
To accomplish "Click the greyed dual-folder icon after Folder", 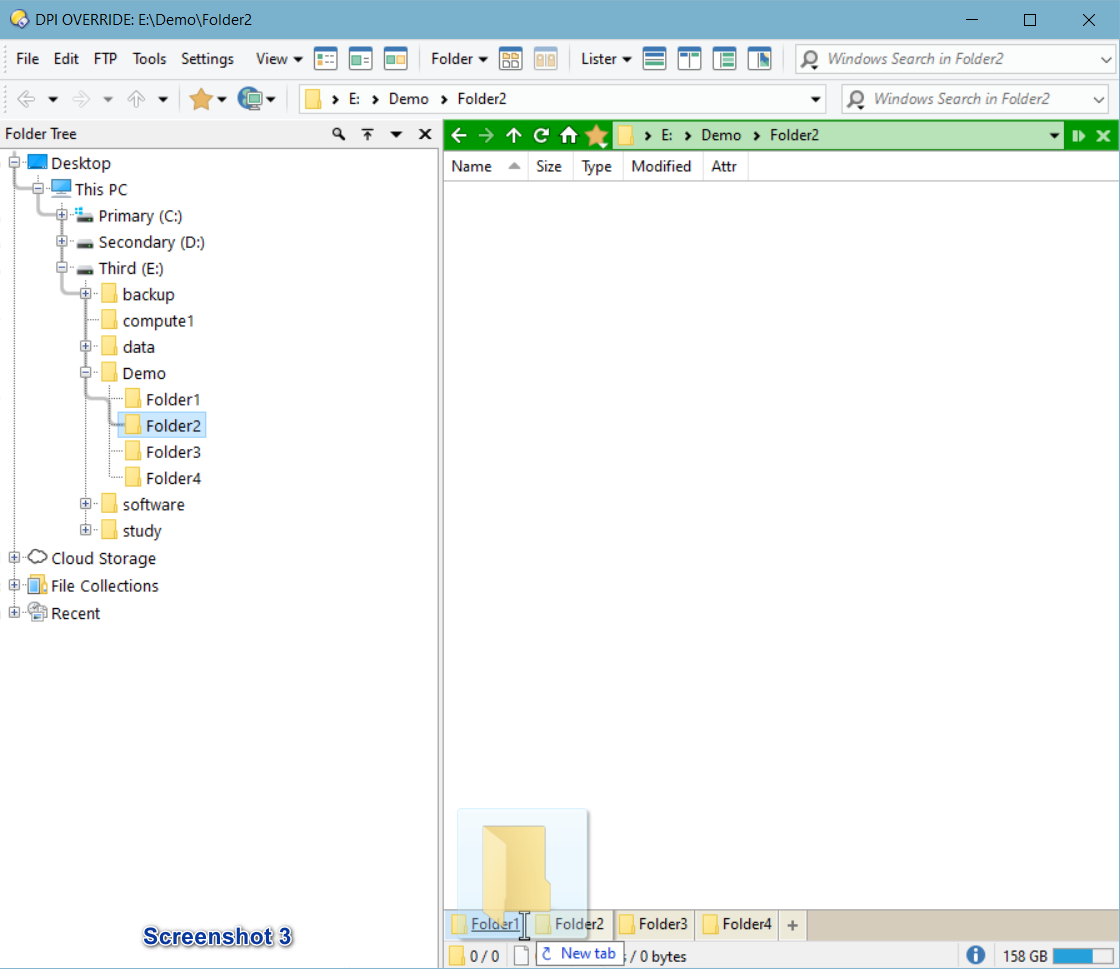I will tap(546, 59).
